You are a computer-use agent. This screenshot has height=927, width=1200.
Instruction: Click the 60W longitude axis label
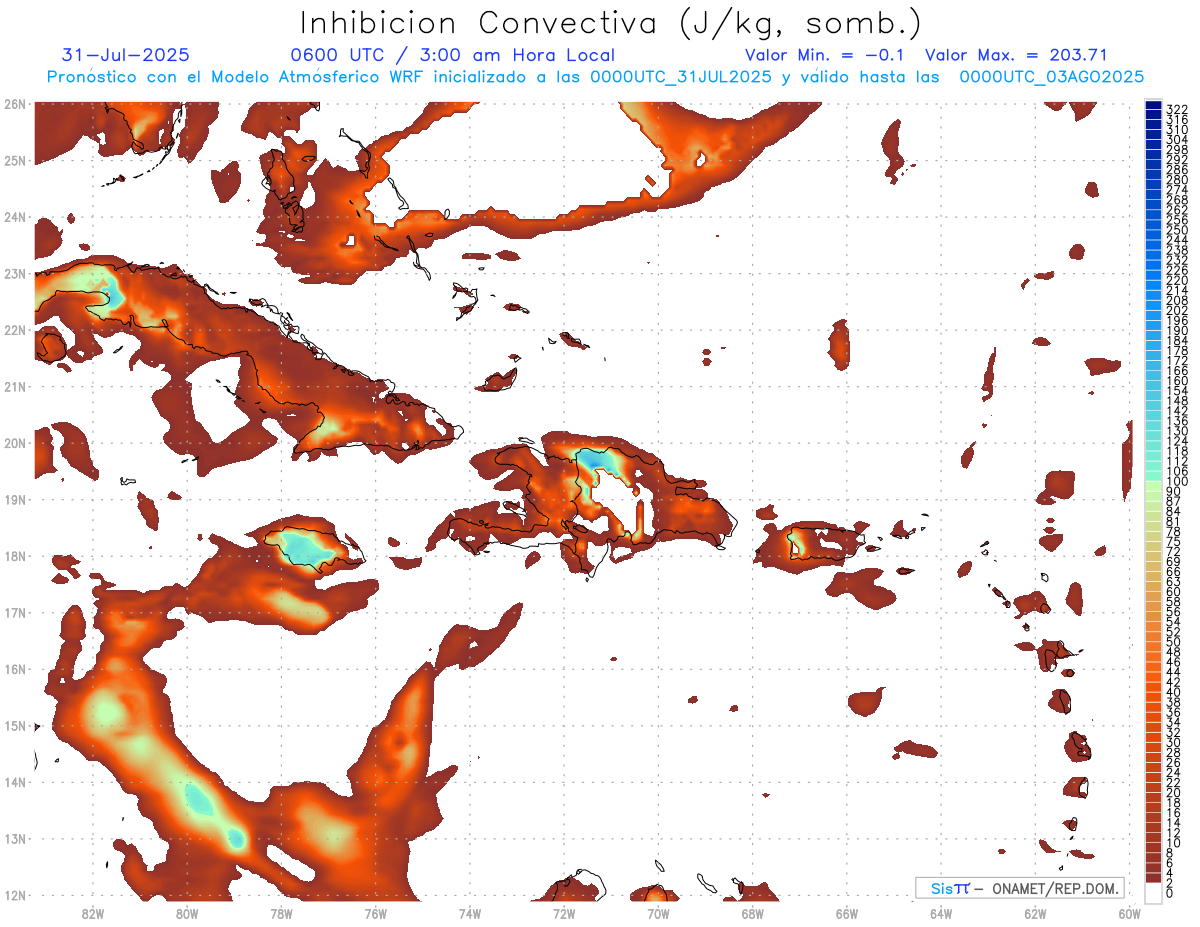(1130, 913)
